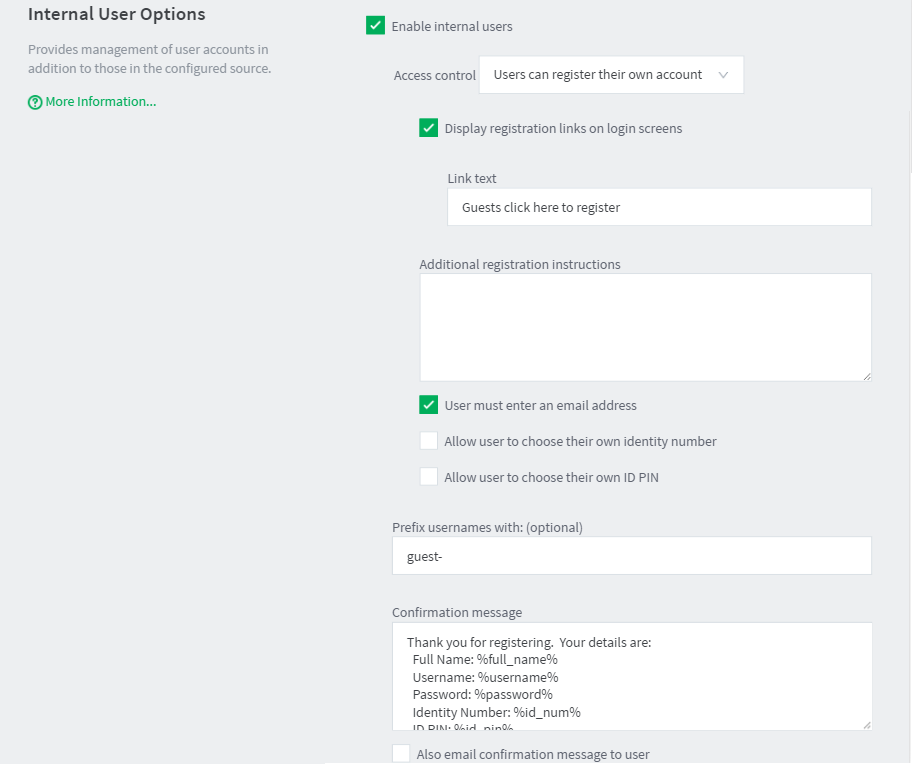The height and width of the screenshot is (764, 912).
Task: Check Allow user to choose their own ID PIN
Action: [x=429, y=477]
